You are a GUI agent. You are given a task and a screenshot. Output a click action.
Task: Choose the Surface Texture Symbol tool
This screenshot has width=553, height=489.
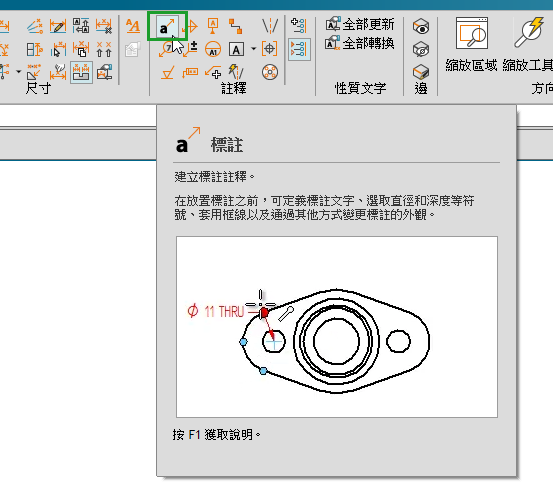167,73
